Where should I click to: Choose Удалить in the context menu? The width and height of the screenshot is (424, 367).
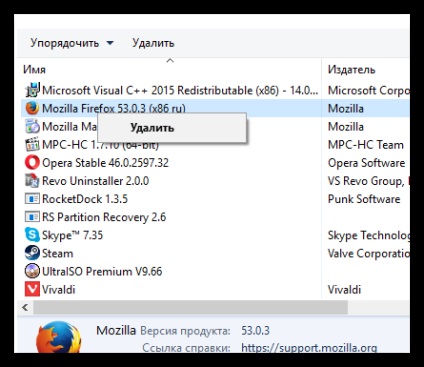[152, 128]
